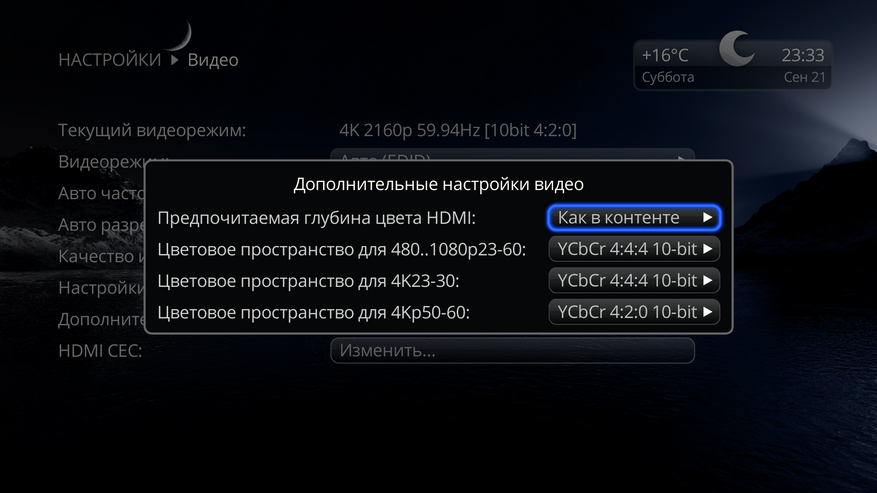Select the Видео breadcrumb item
877x493 pixels.
pos(213,60)
